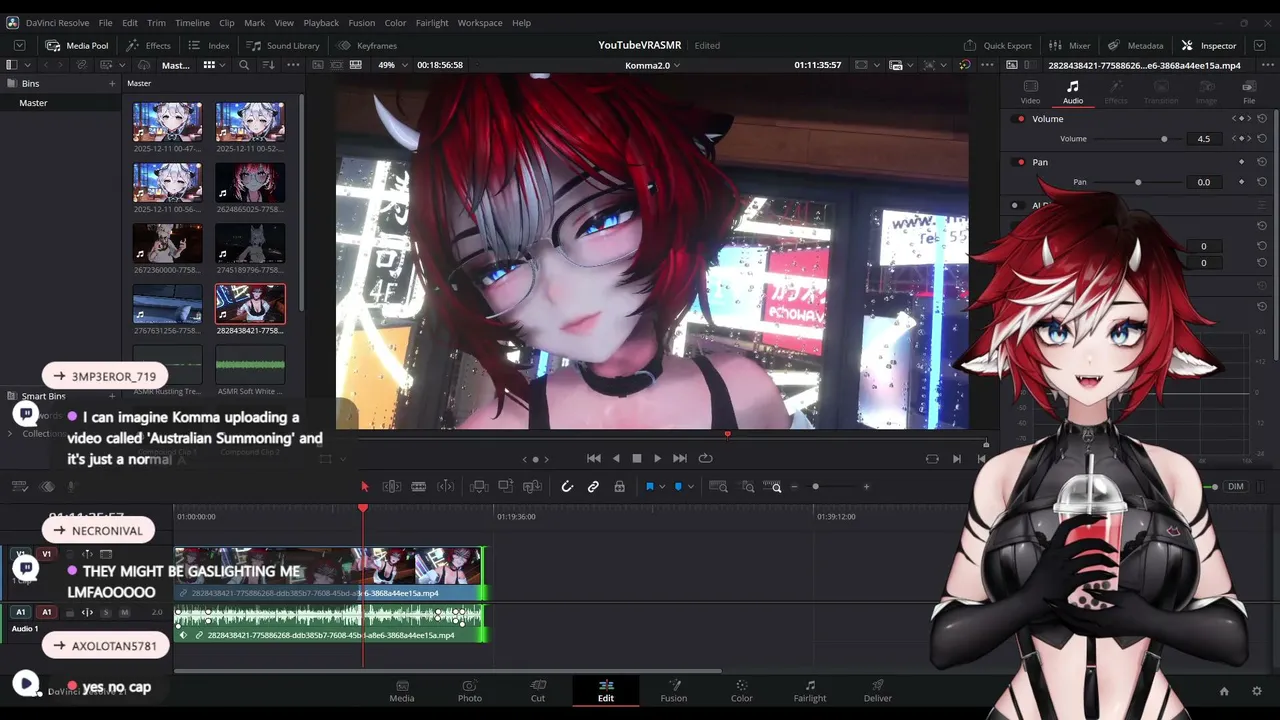Open the viewer zoom dropdown showing 49%
Viewport: 1280px width, 720px height.
pyautogui.click(x=391, y=65)
